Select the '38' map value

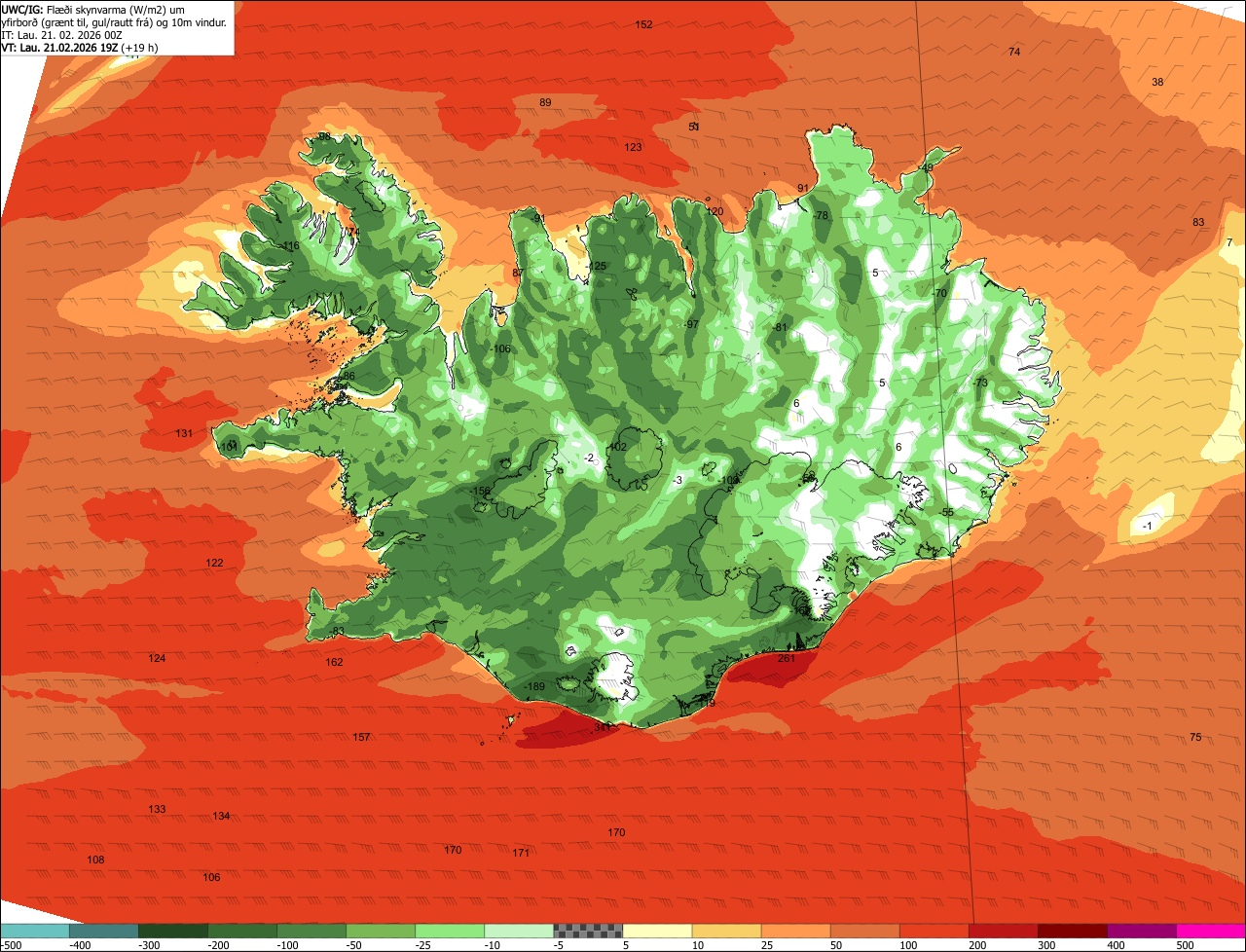point(1157,82)
